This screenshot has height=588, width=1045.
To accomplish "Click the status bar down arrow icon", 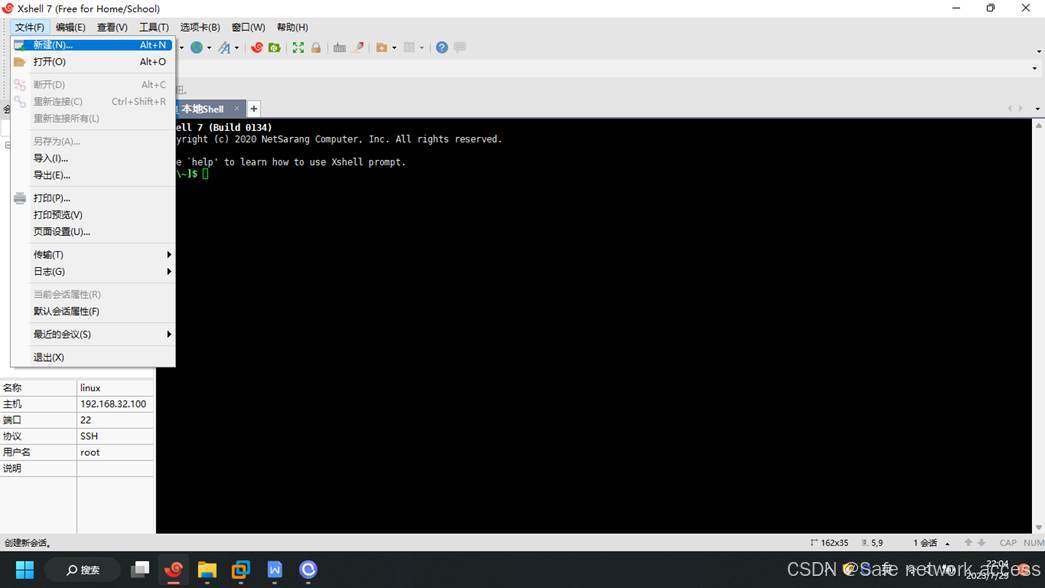I will tap(981, 543).
